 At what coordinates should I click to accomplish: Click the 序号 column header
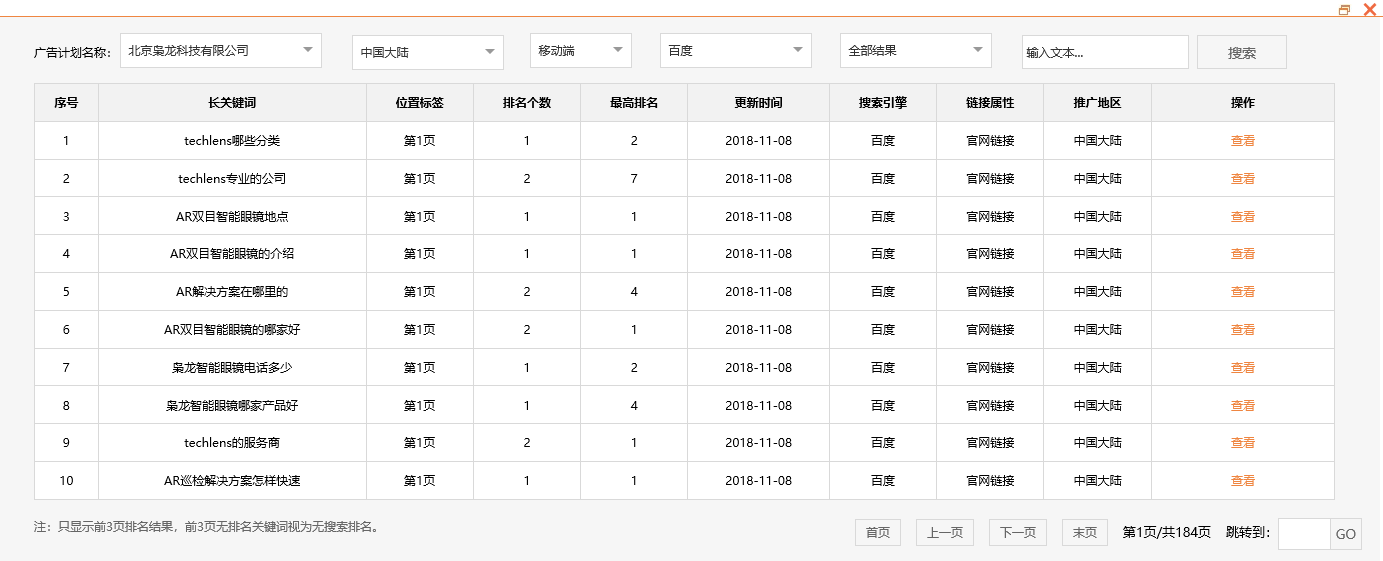(x=66, y=103)
